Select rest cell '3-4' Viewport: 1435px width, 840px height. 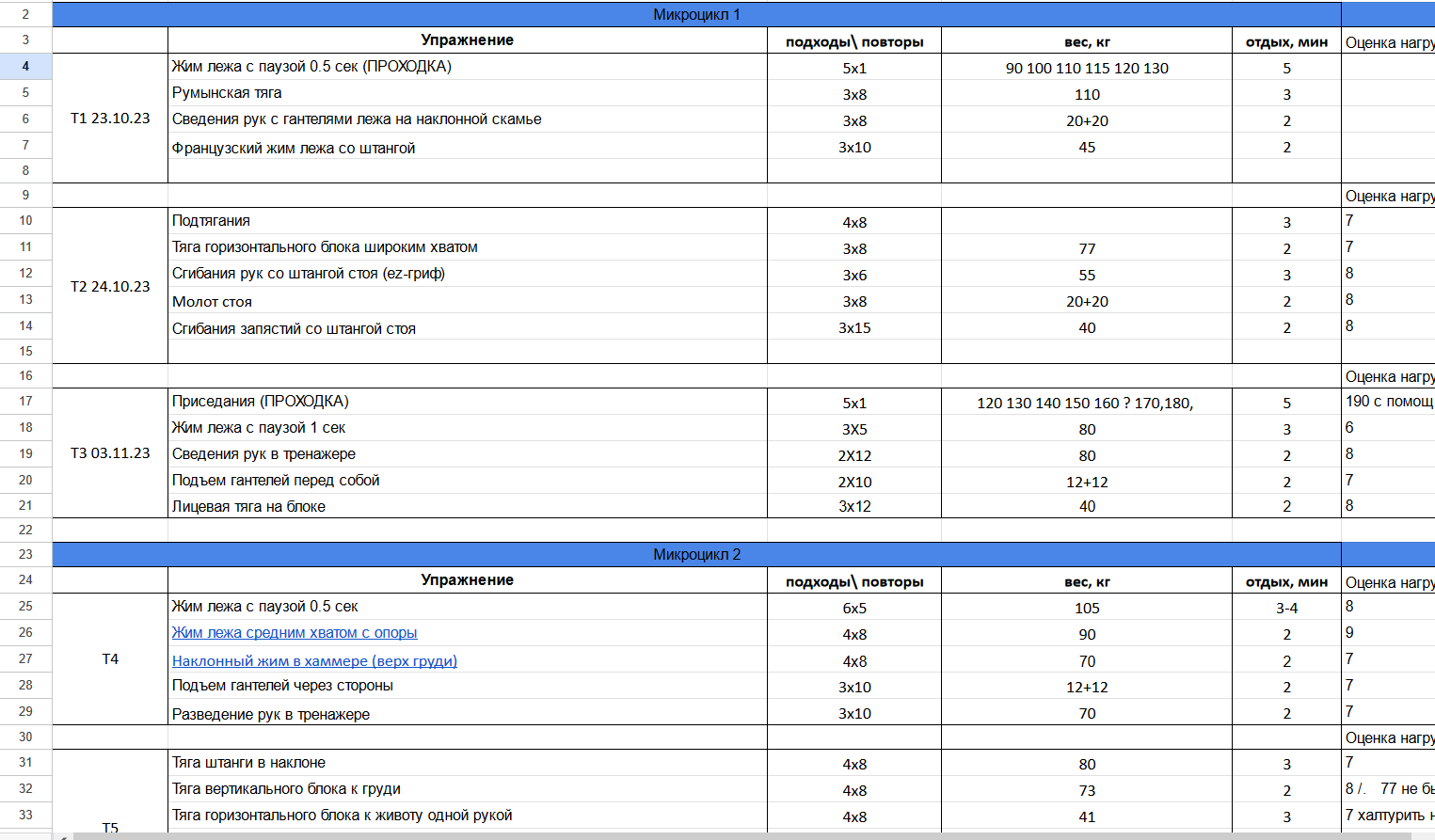pos(1286,608)
